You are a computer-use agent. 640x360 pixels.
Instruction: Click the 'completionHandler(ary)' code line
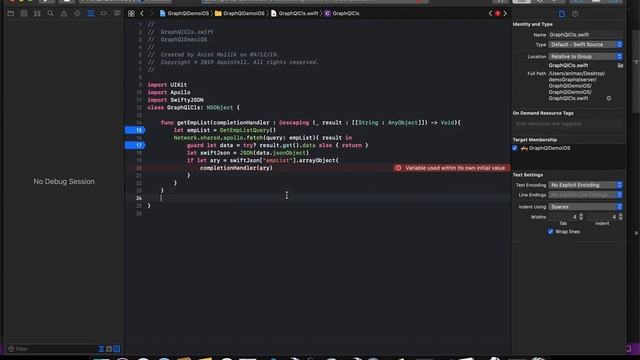click(236, 168)
